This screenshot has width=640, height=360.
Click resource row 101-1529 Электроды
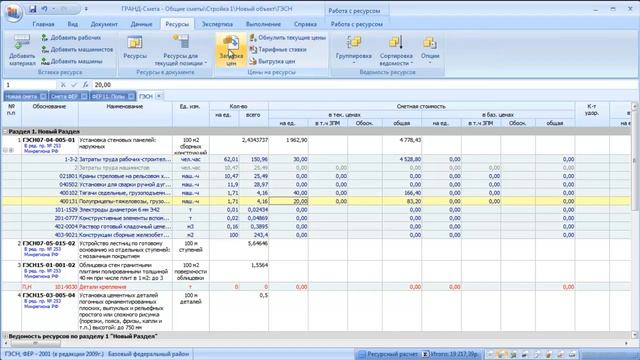pyautogui.click(x=318, y=210)
